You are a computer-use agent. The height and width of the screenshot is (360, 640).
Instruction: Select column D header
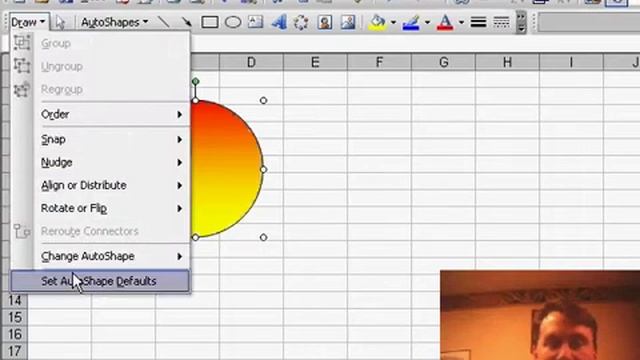[x=251, y=62]
